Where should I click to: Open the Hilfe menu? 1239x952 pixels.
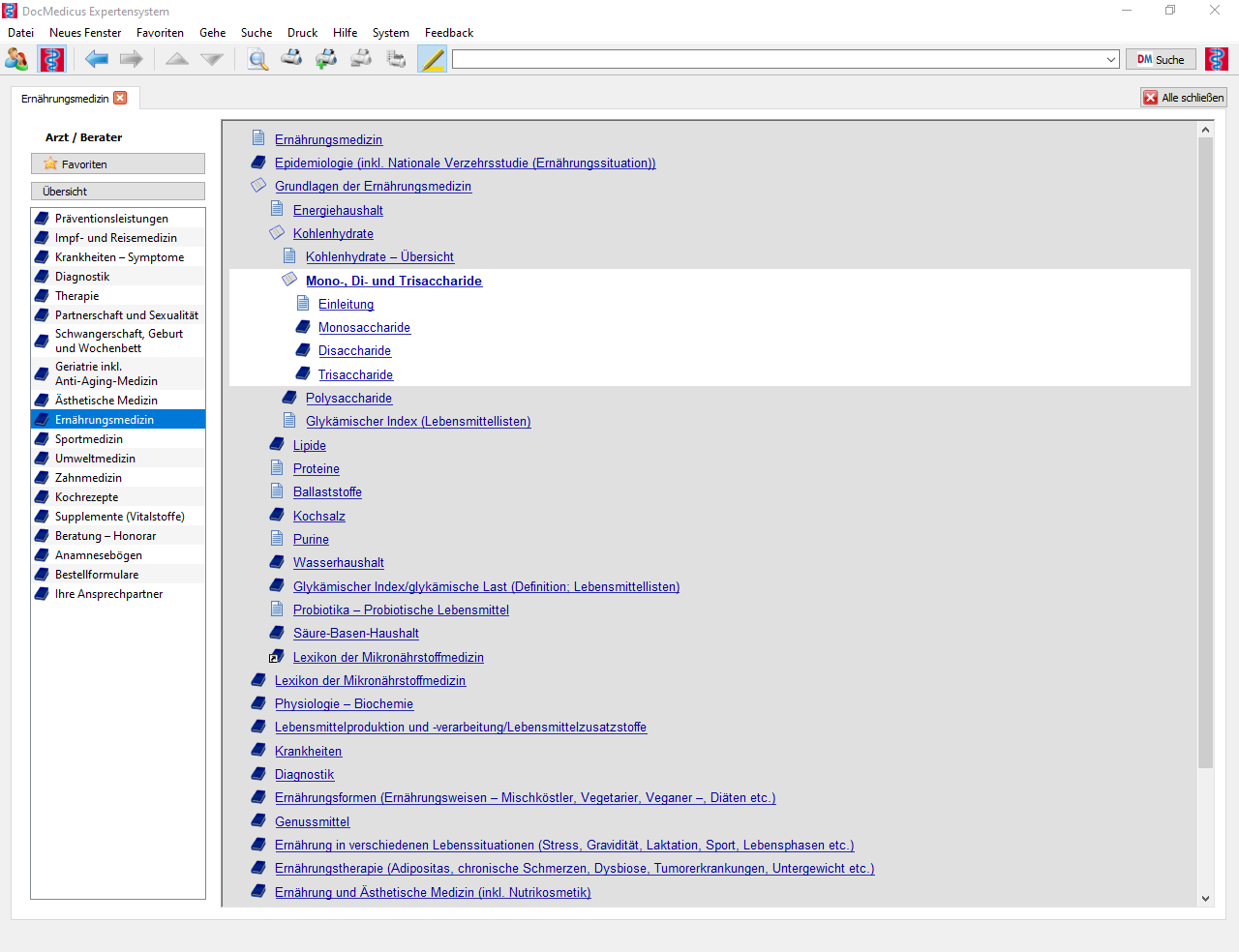[345, 32]
